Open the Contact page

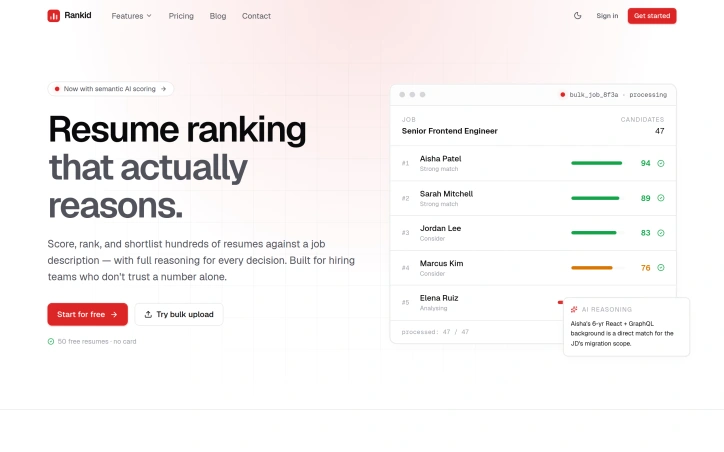click(256, 16)
